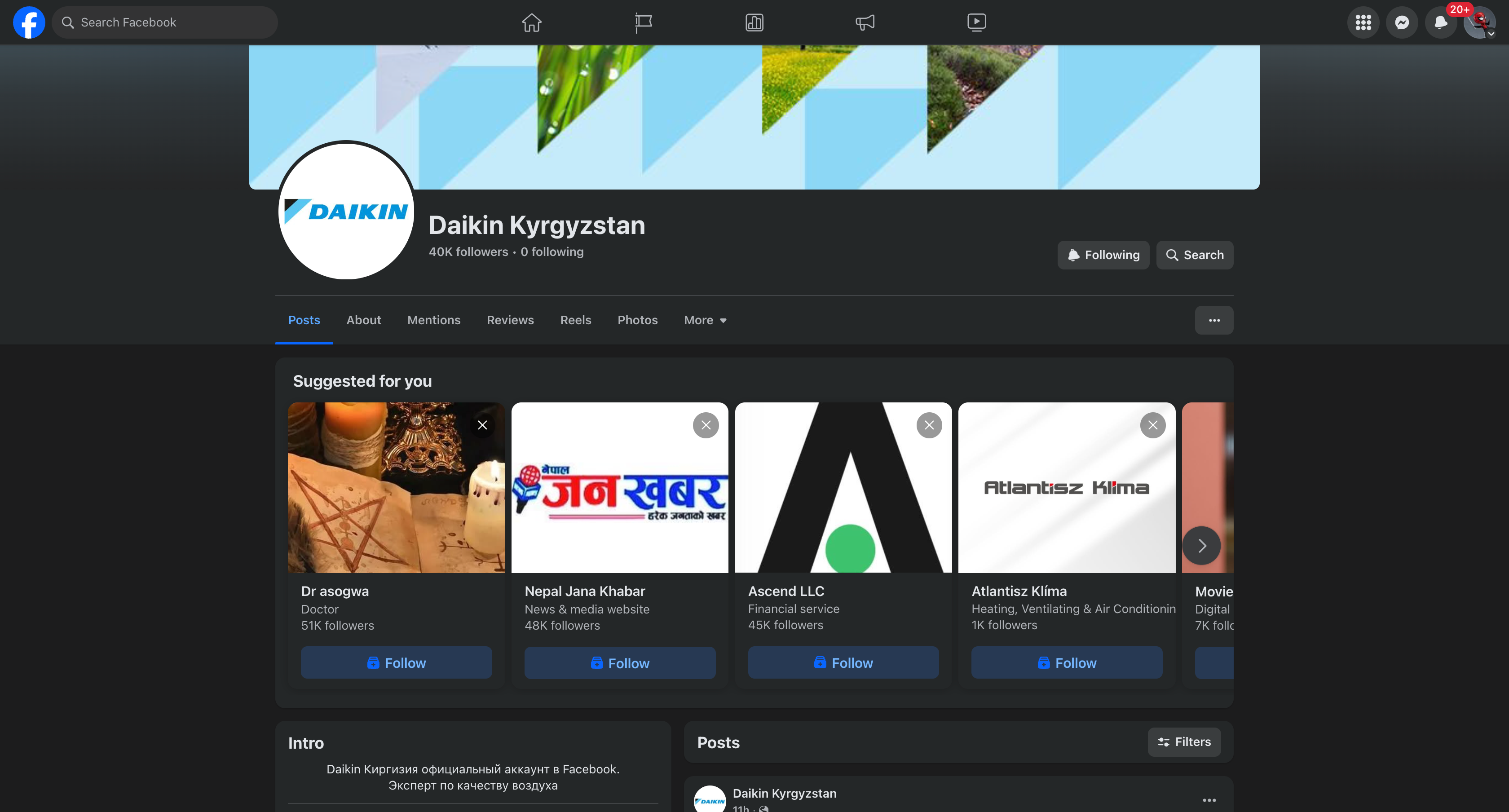
Task: Toggle the Following button for Daikin Kyrgyzstan
Action: pyautogui.click(x=1103, y=255)
